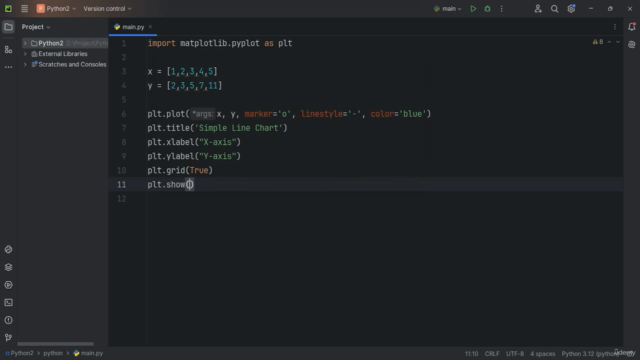Screen dimensions: 640x360
Task: Click the plt.plot line of code
Action: pyautogui.click(x=289, y=114)
